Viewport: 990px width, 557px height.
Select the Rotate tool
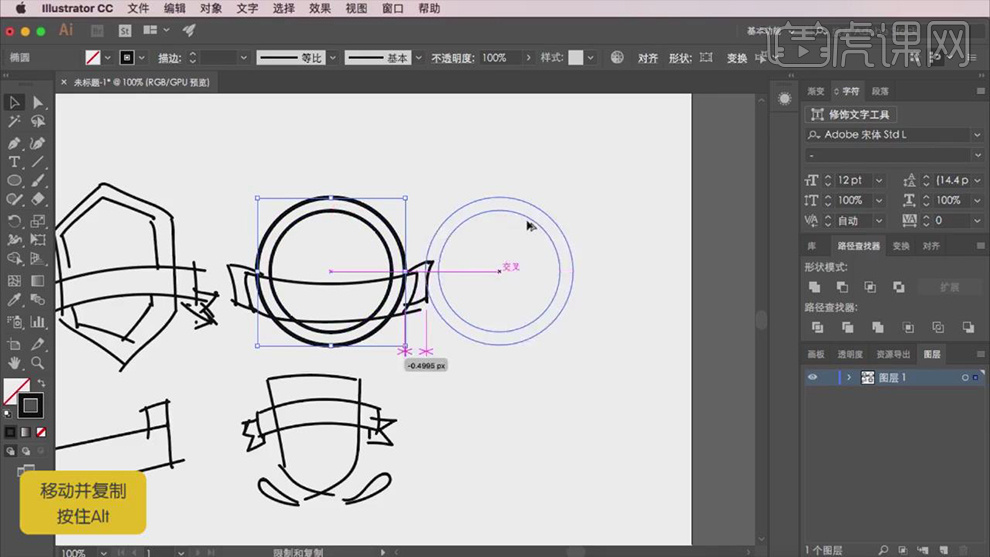point(14,221)
